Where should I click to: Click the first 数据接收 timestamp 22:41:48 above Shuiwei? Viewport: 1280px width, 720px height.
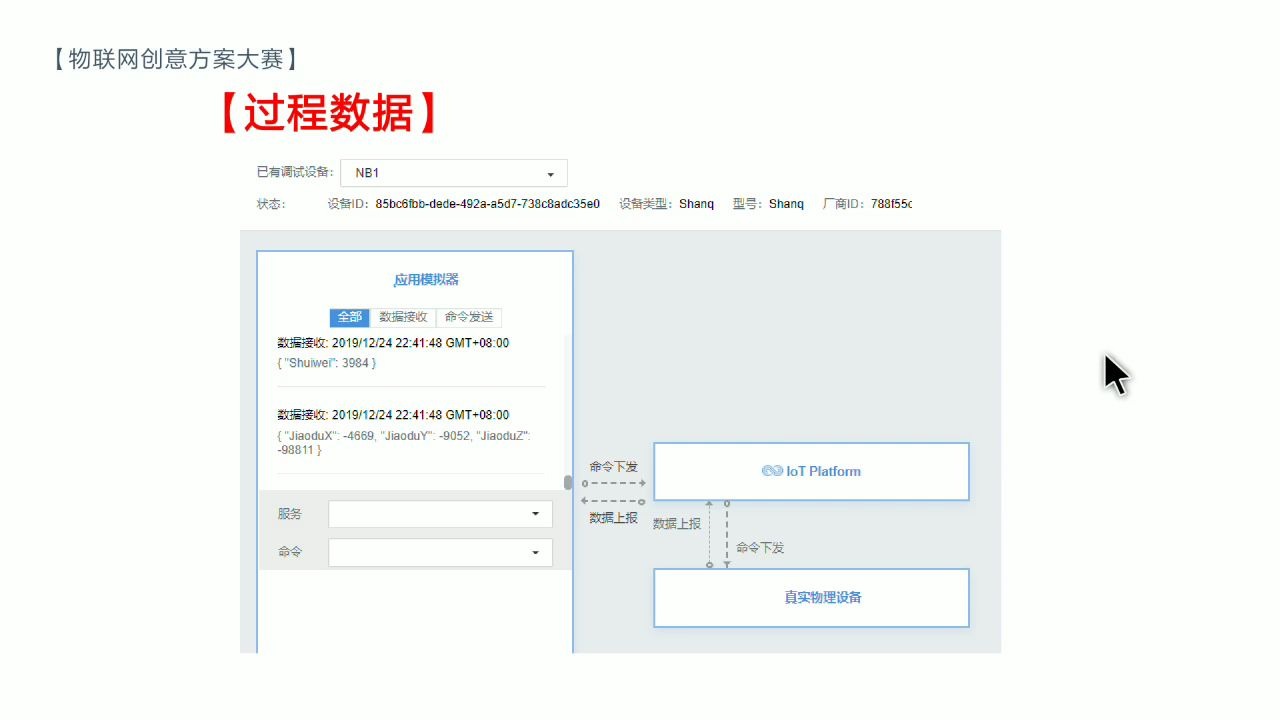(393, 343)
